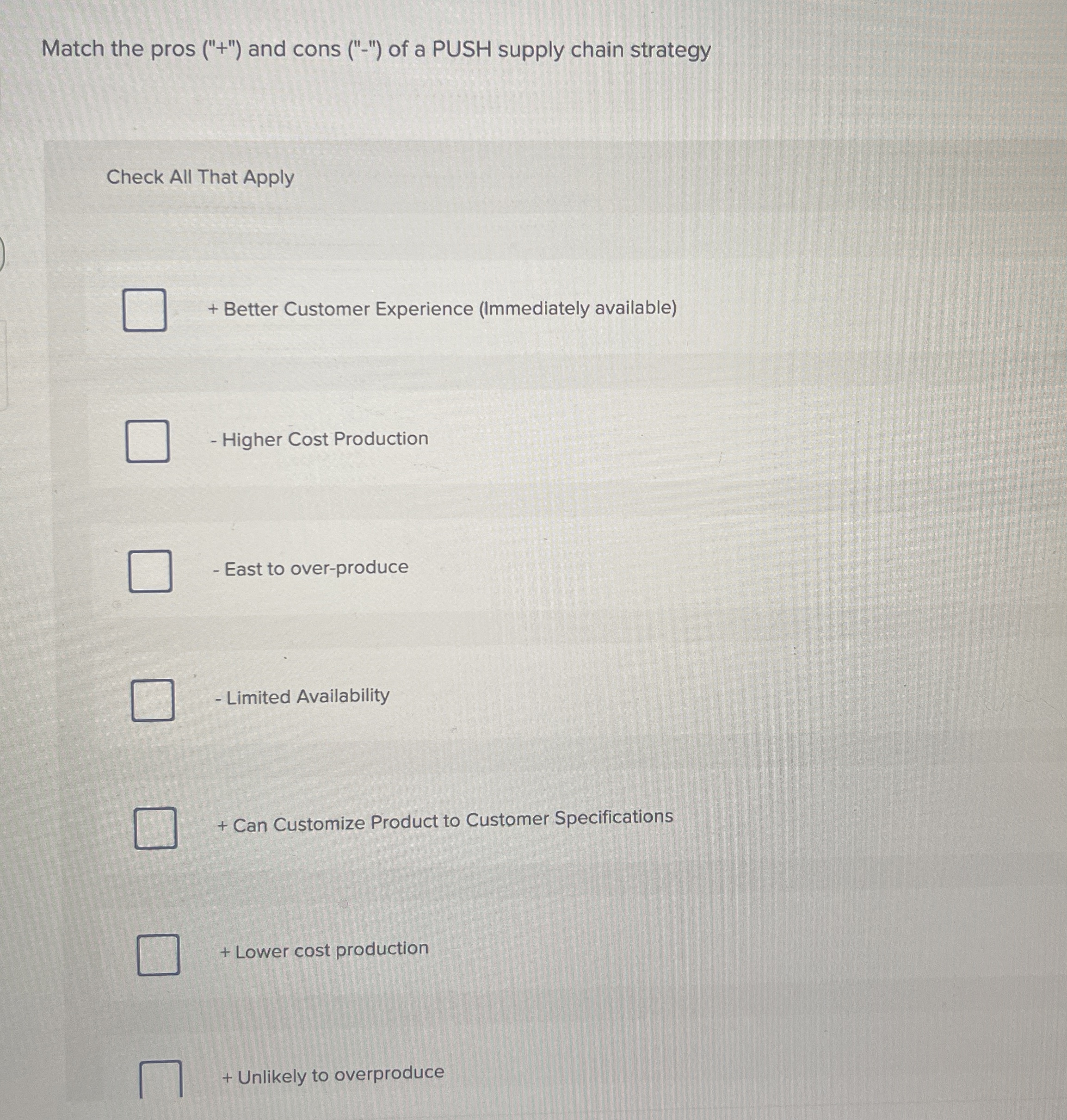This screenshot has height=1120, width=1067.
Task: Check the Limited Availability checkbox
Action: coord(154,700)
